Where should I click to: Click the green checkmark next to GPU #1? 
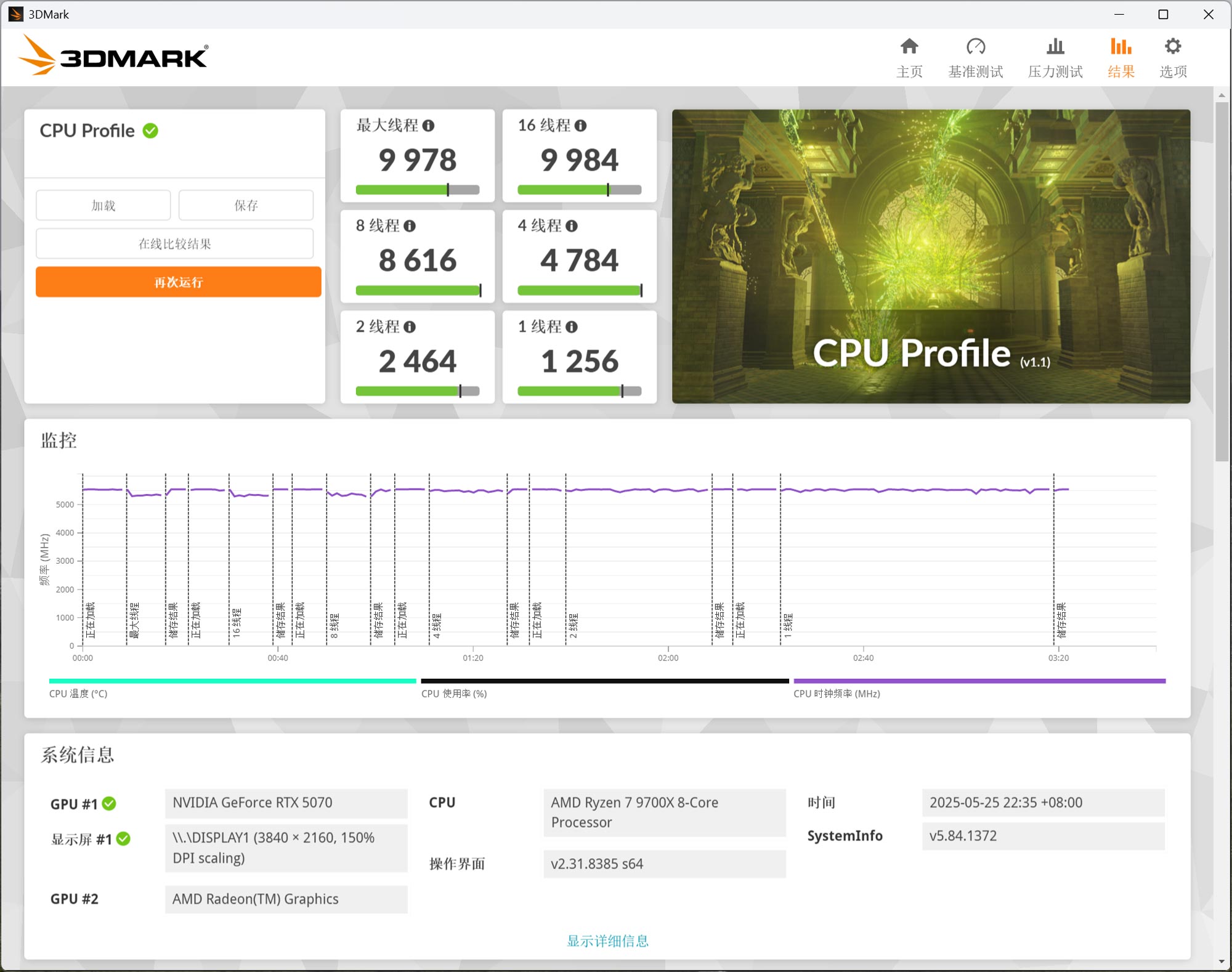(x=109, y=804)
